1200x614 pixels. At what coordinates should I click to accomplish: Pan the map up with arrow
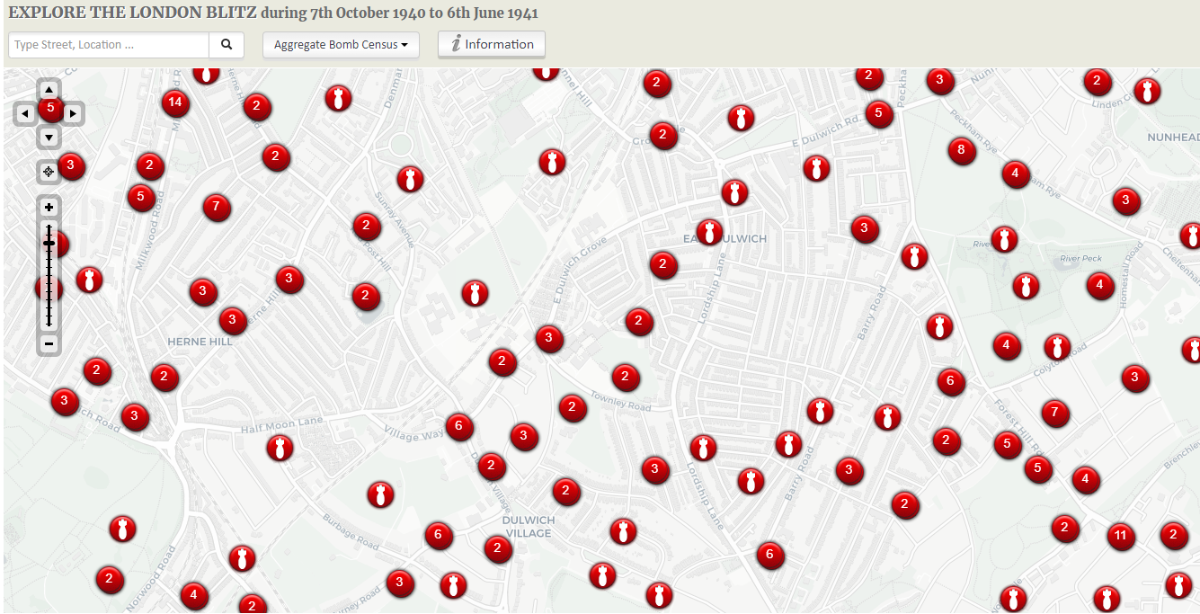pos(49,90)
